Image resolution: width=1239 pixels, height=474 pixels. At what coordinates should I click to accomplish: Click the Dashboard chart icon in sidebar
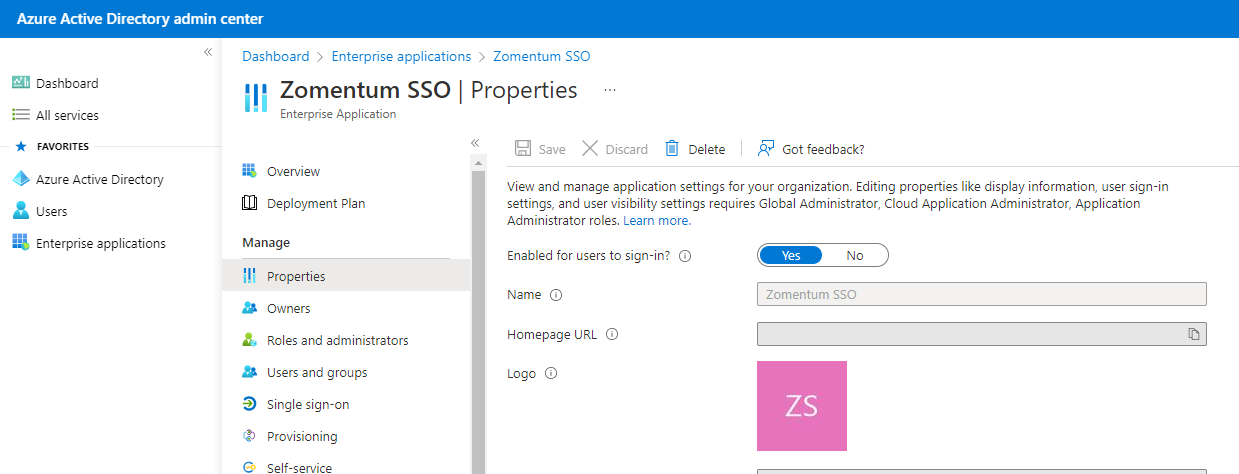(20, 83)
